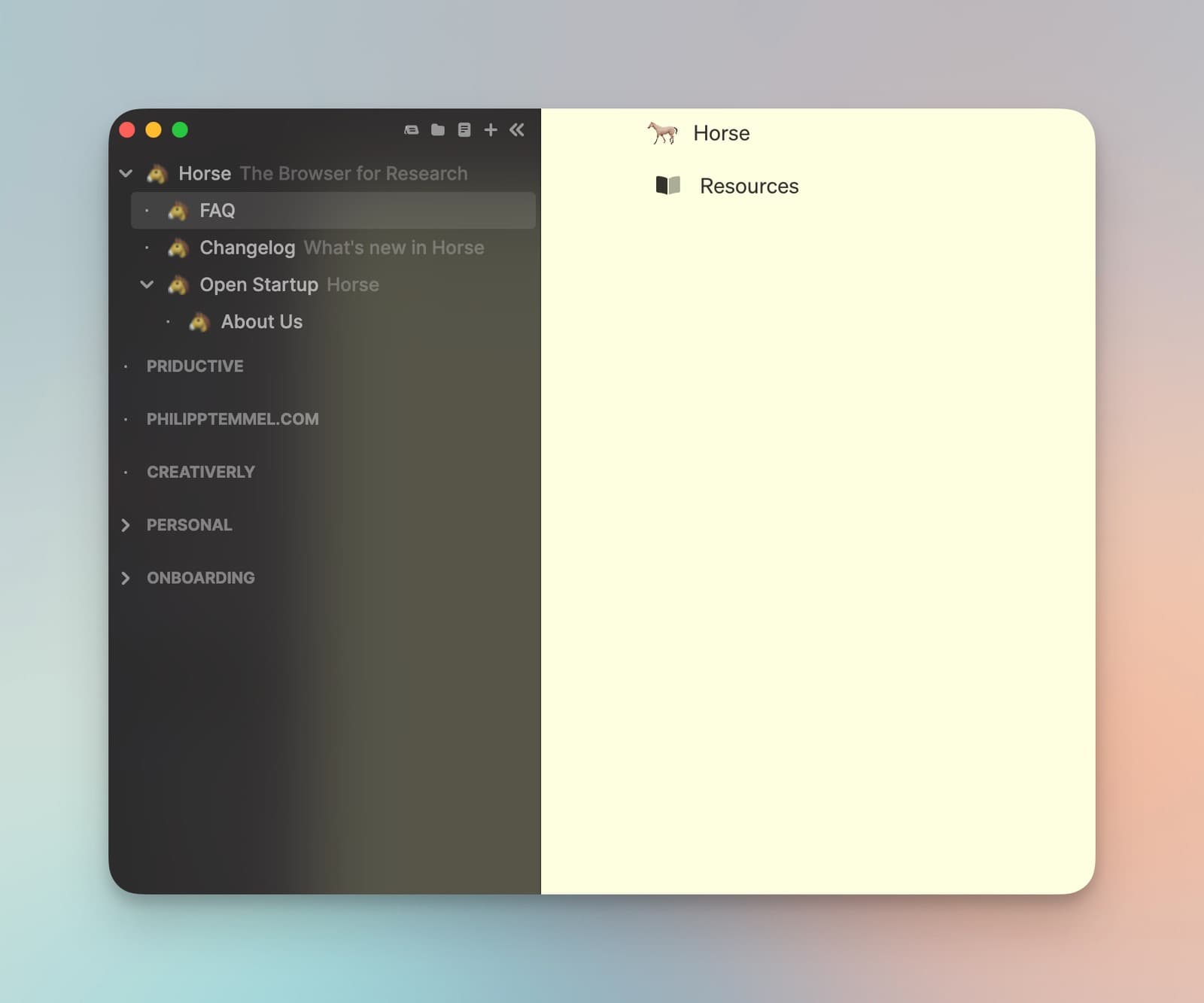Select the FAQ page in sidebar
This screenshot has height=1003, width=1204.
(x=217, y=211)
